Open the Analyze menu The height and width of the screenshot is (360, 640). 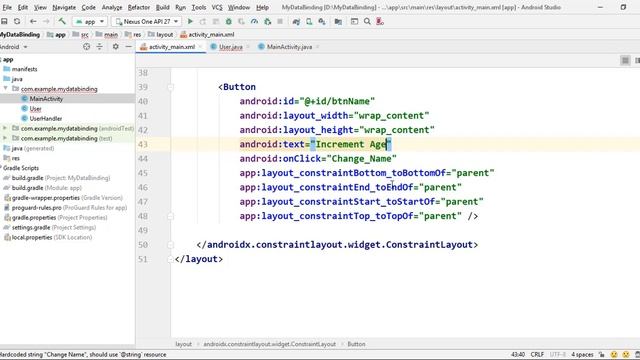click(x=112, y=7)
